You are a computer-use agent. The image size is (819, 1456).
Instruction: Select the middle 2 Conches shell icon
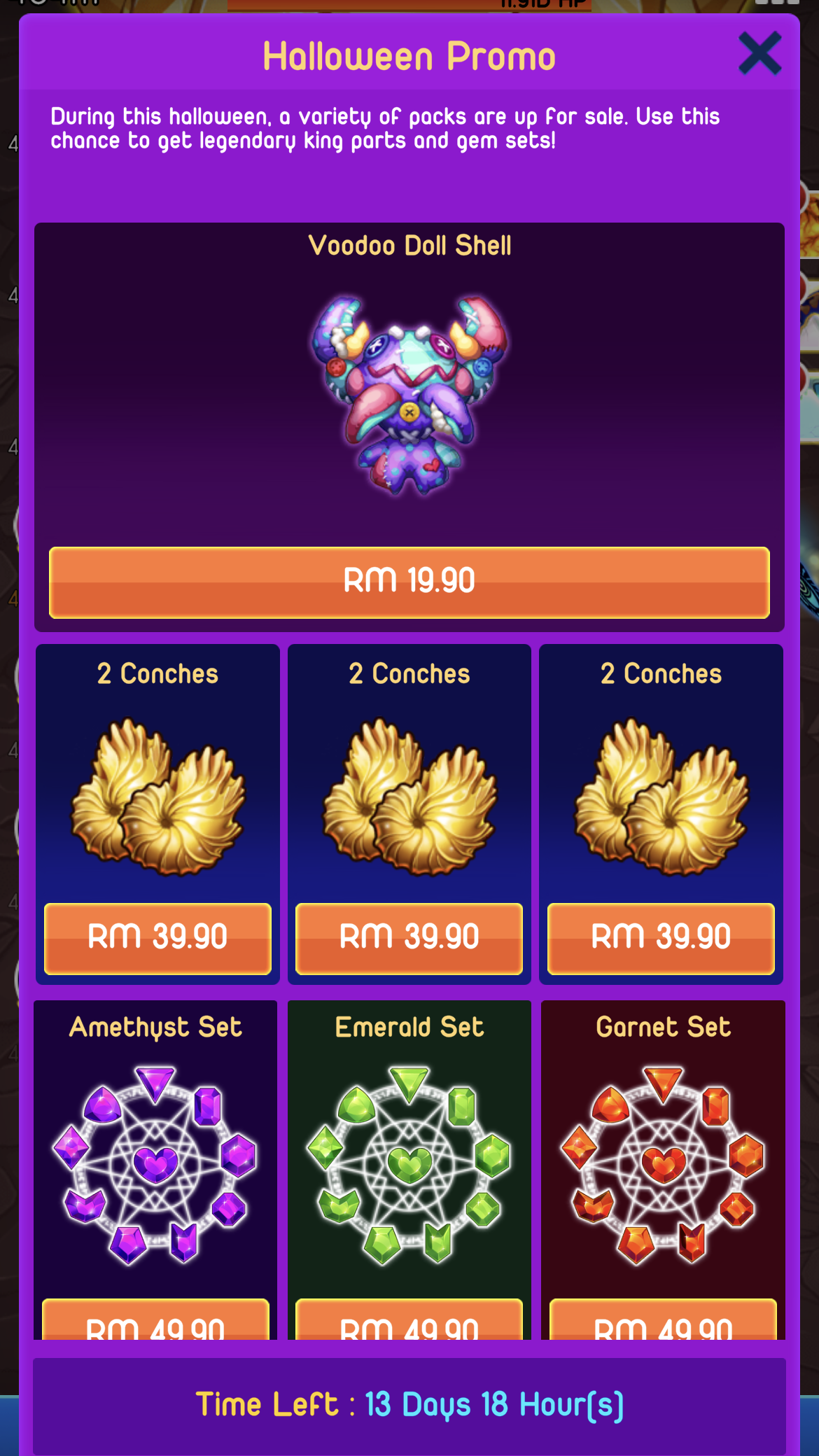[x=409, y=797]
